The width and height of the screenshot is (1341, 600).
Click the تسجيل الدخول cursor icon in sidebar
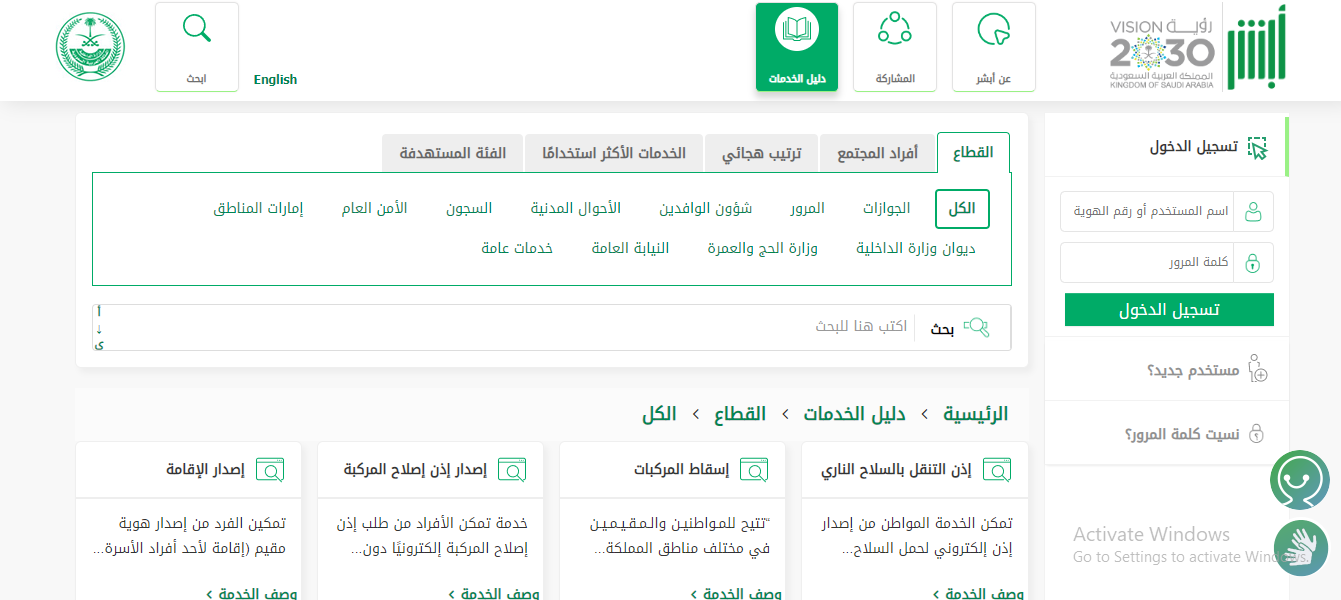click(x=1258, y=148)
